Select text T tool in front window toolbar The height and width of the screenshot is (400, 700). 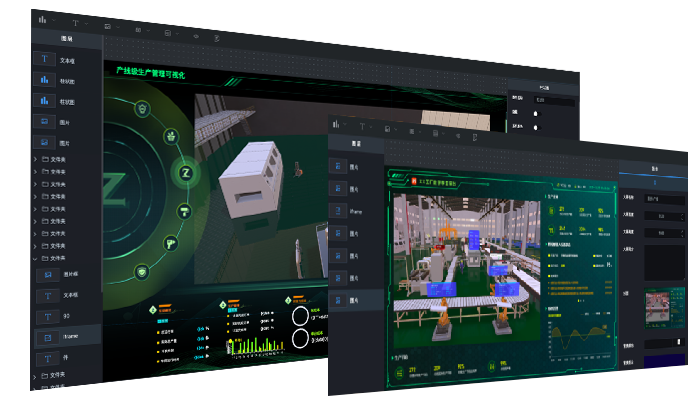pos(363,127)
